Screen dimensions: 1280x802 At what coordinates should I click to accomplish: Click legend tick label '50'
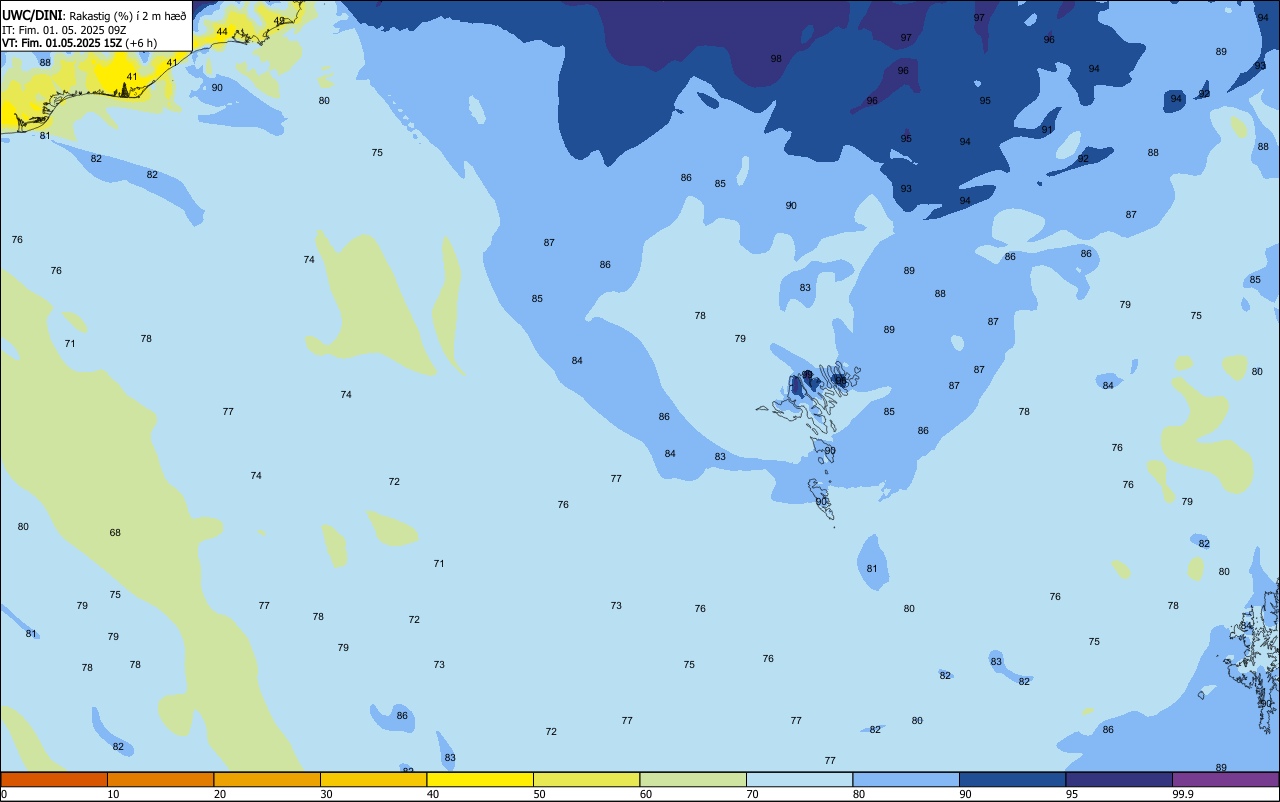pyautogui.click(x=539, y=794)
